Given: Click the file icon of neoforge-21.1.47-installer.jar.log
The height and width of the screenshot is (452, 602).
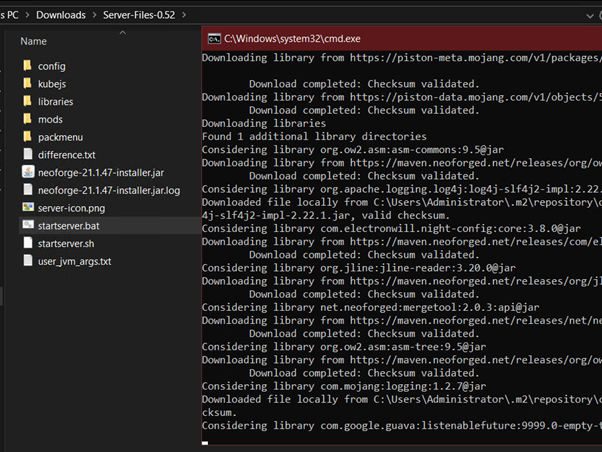Looking at the screenshot, I should tap(28, 189).
